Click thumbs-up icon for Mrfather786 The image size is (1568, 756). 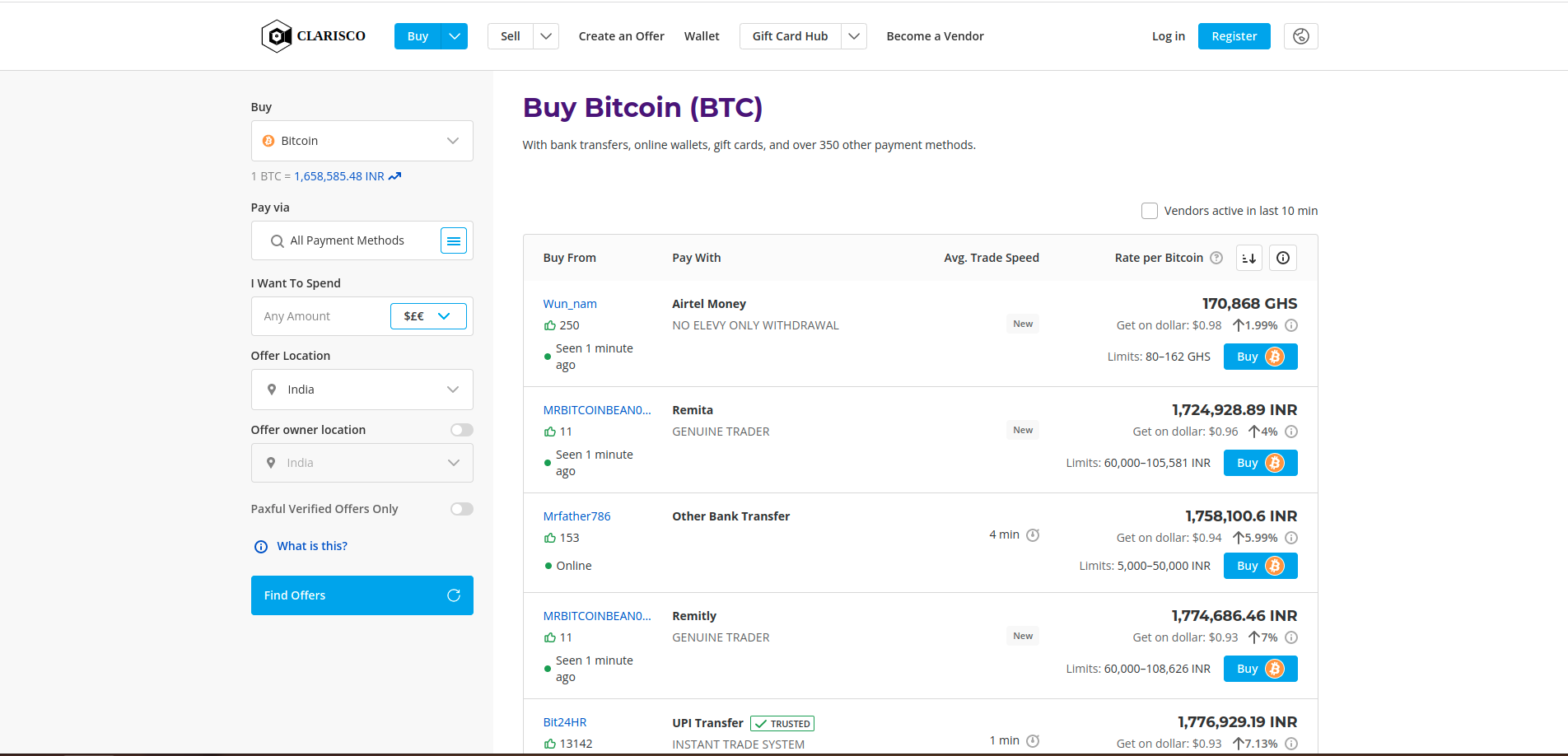[550, 538]
